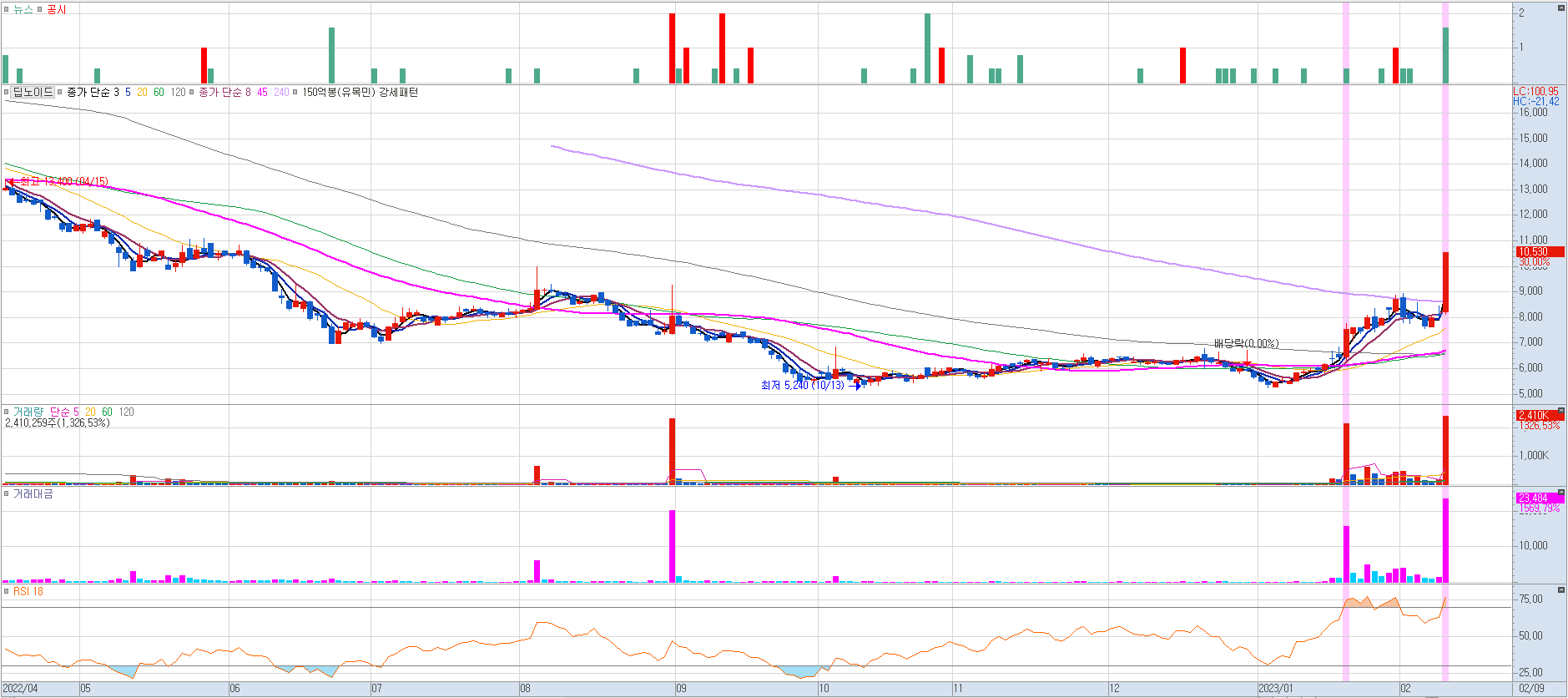Click the 12 month label on time axis
1568x698 pixels.
click(x=1114, y=689)
